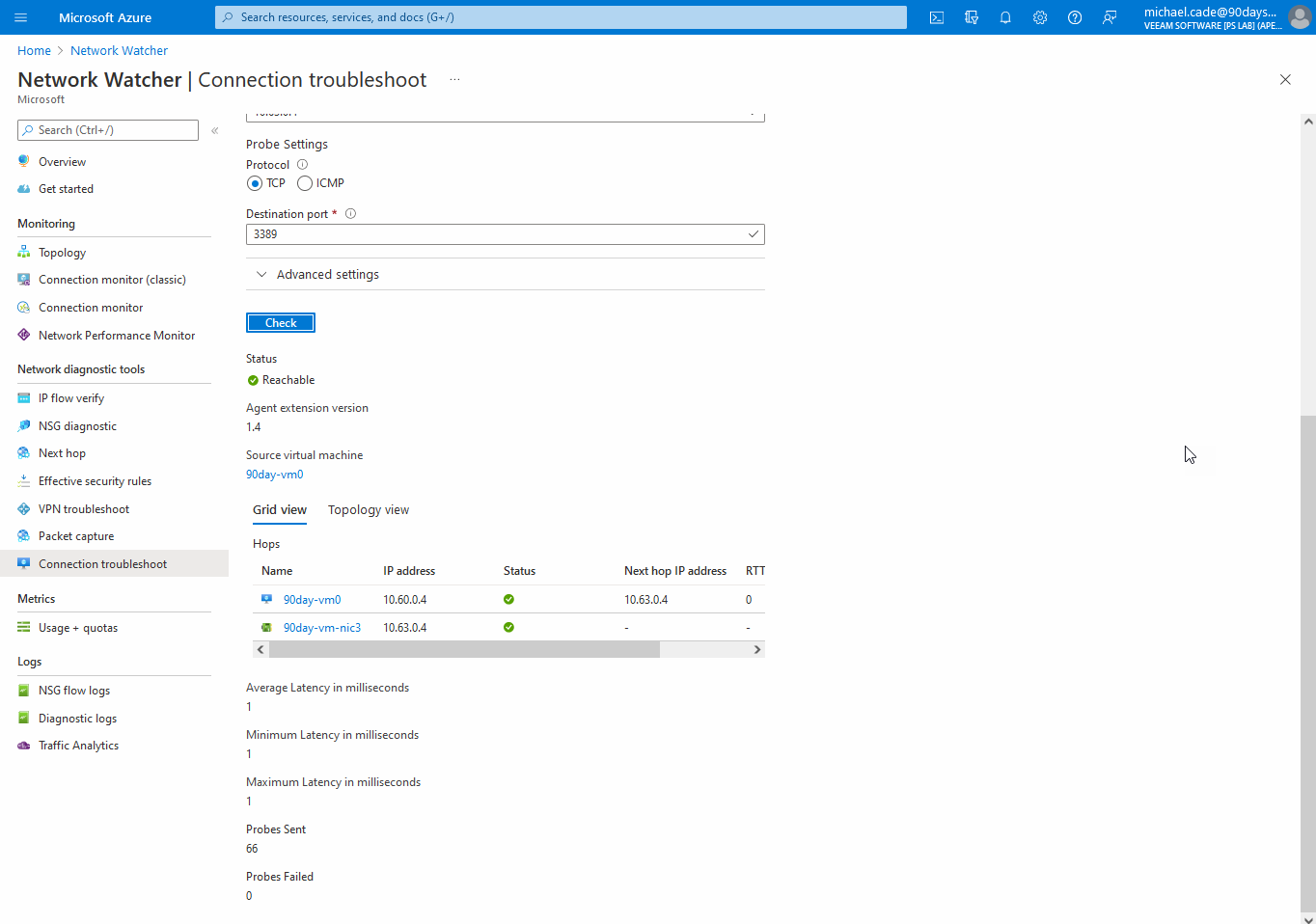
Task: Open the feedback icon in header
Action: (x=1110, y=17)
